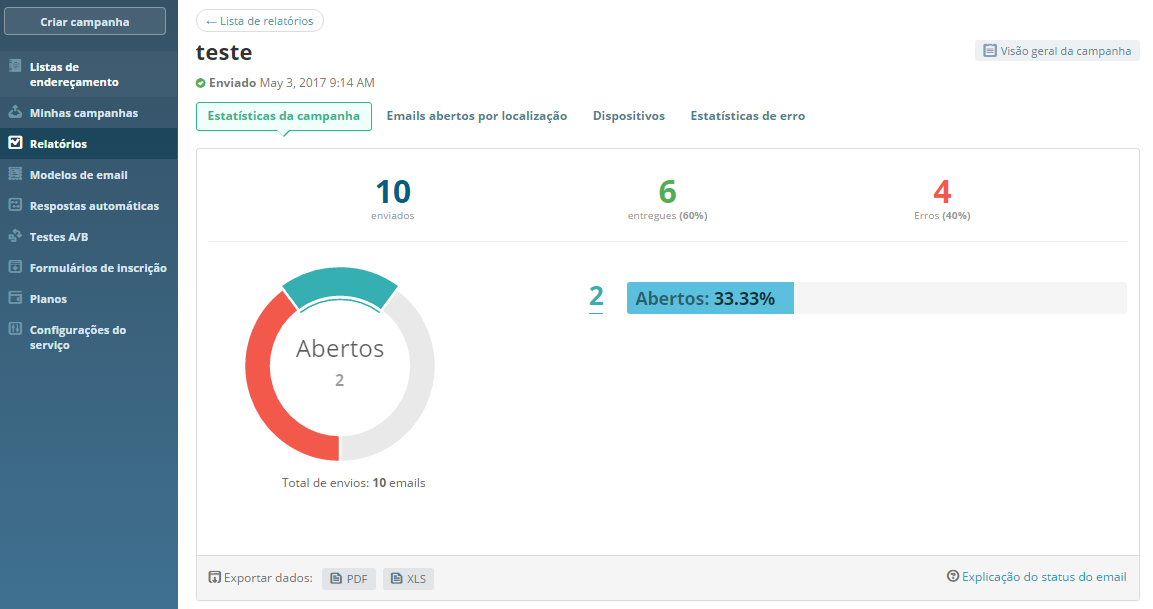Go to Minhas campanhas
The image size is (1153, 609).
88,113
